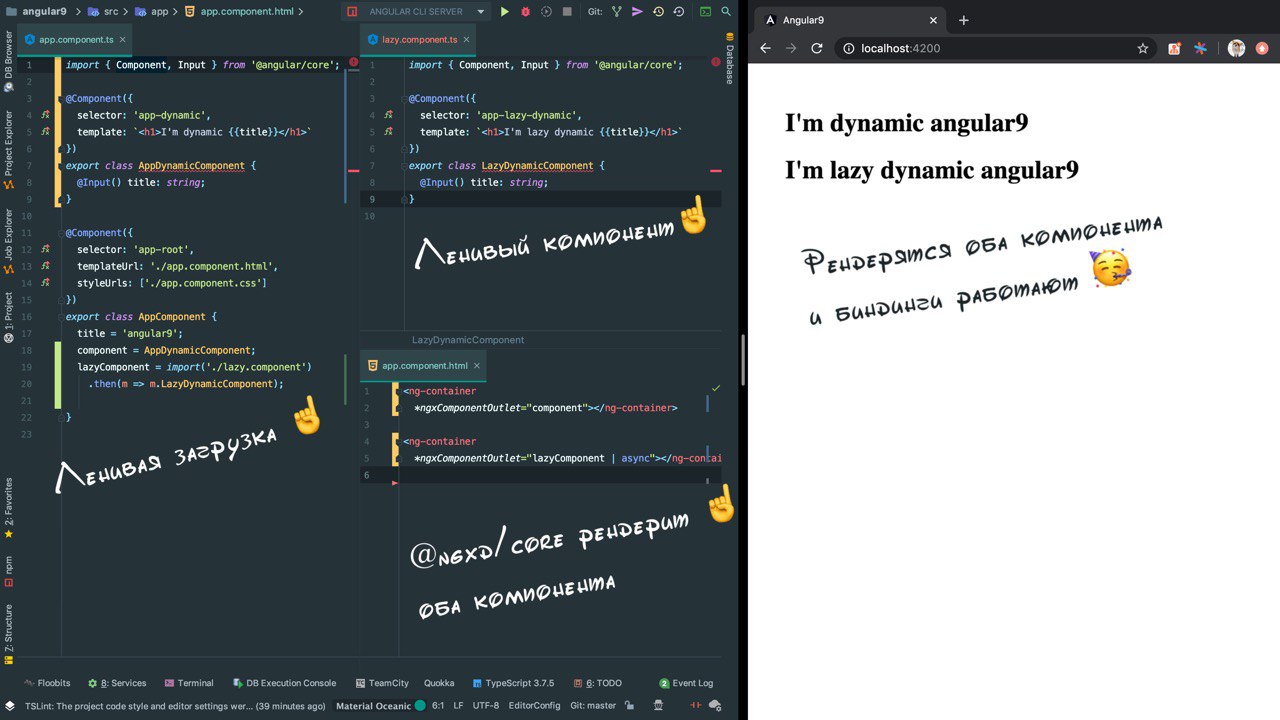Revert changes with the rollback icon
1280x720 pixels.
tap(679, 12)
